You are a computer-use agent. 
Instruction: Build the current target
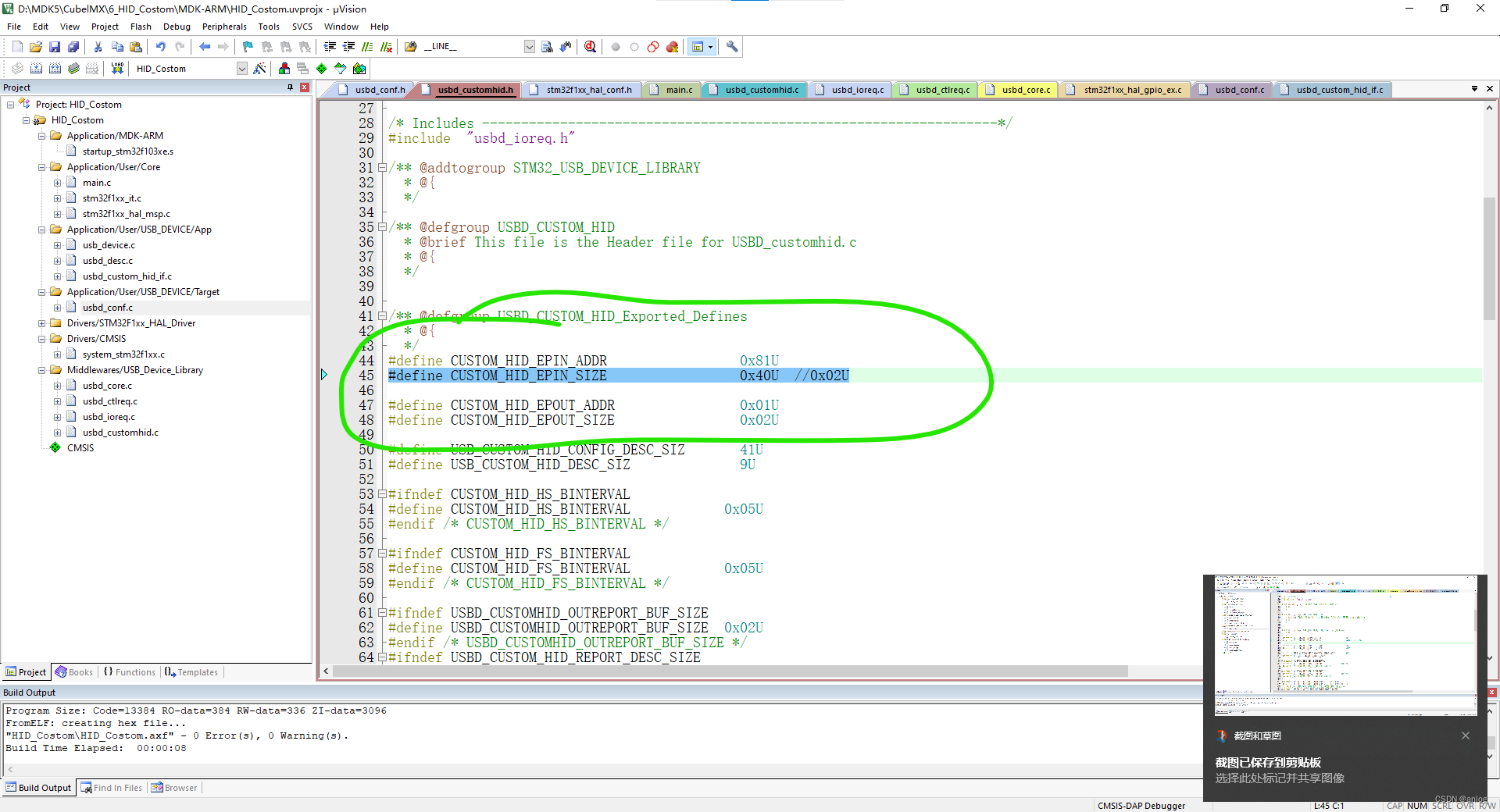[36, 68]
